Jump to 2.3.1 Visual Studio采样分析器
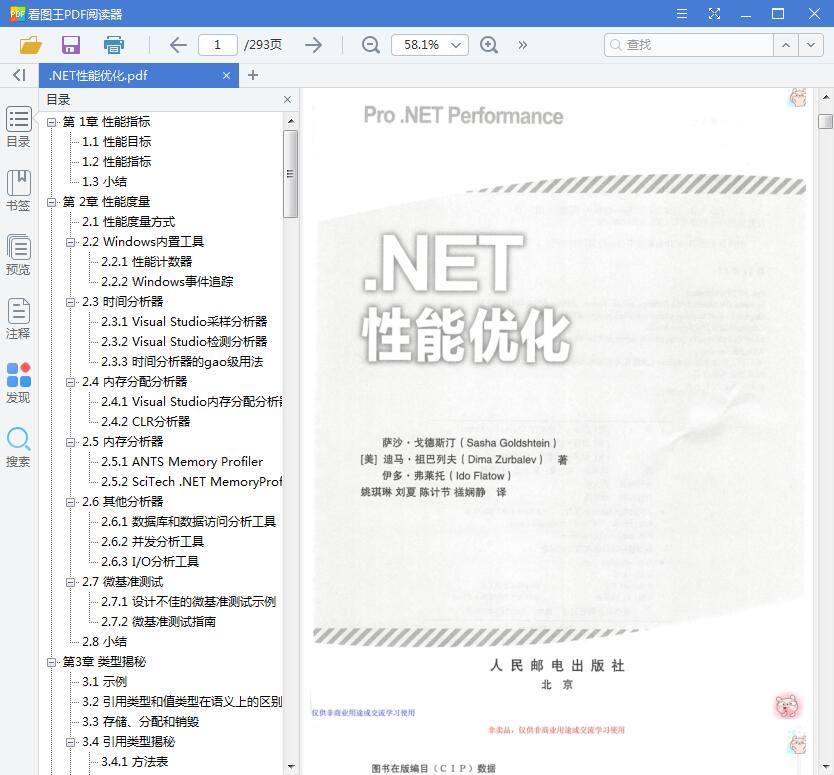The height and width of the screenshot is (775, 834). 184,322
